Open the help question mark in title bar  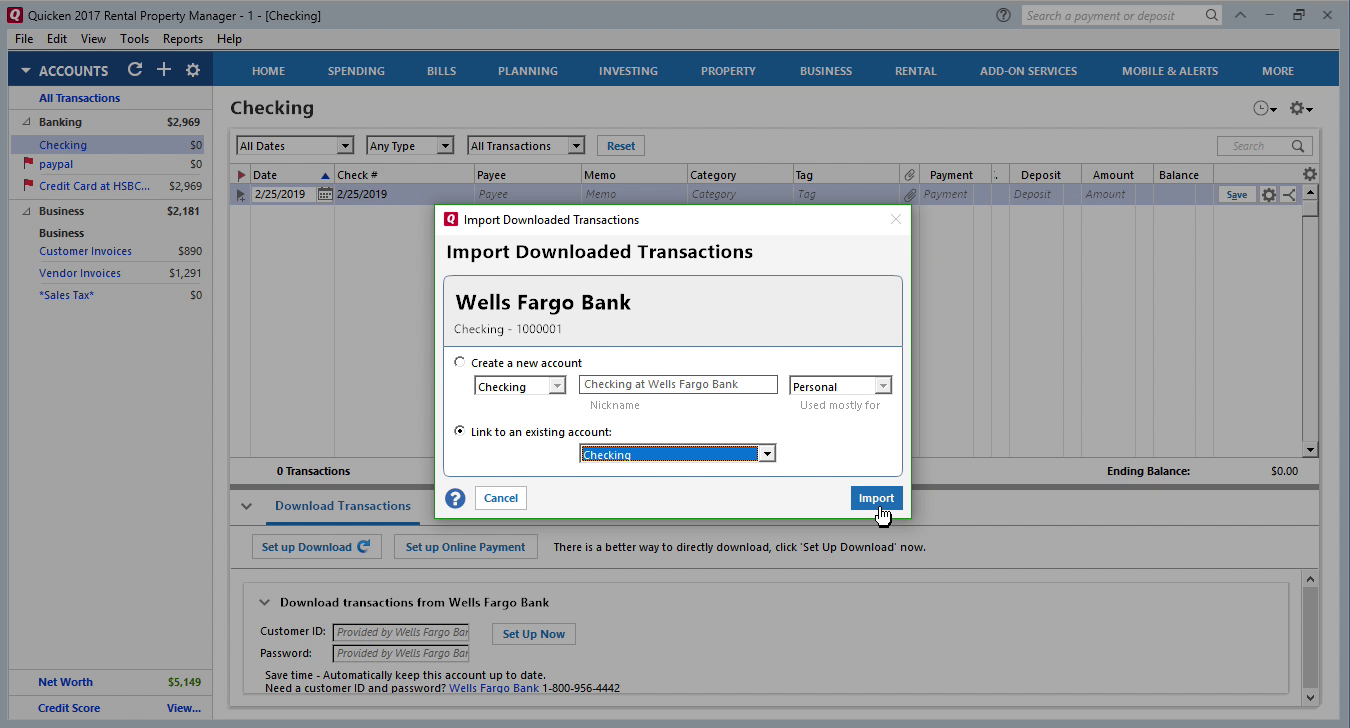pyautogui.click(x=1003, y=15)
